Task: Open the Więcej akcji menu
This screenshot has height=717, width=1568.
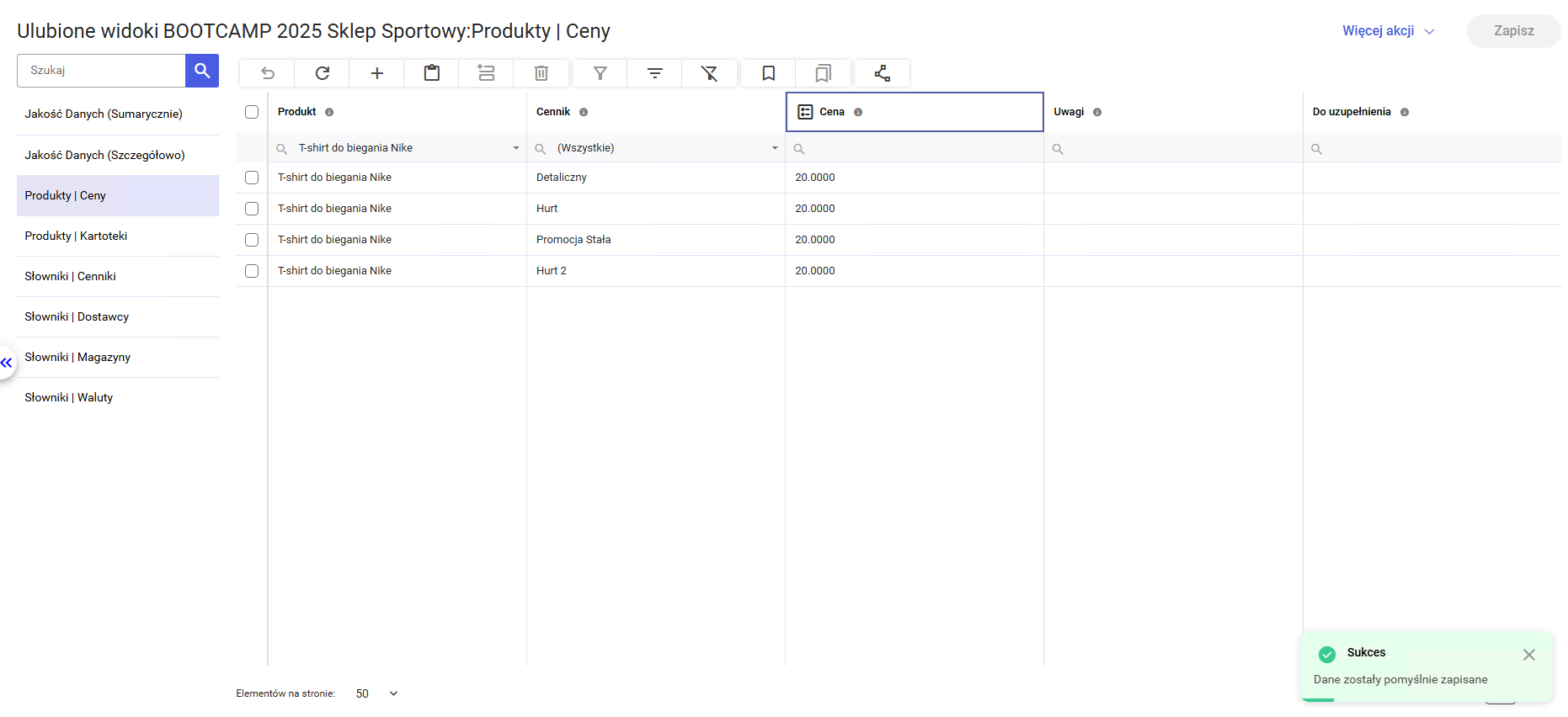Action: tap(1388, 31)
